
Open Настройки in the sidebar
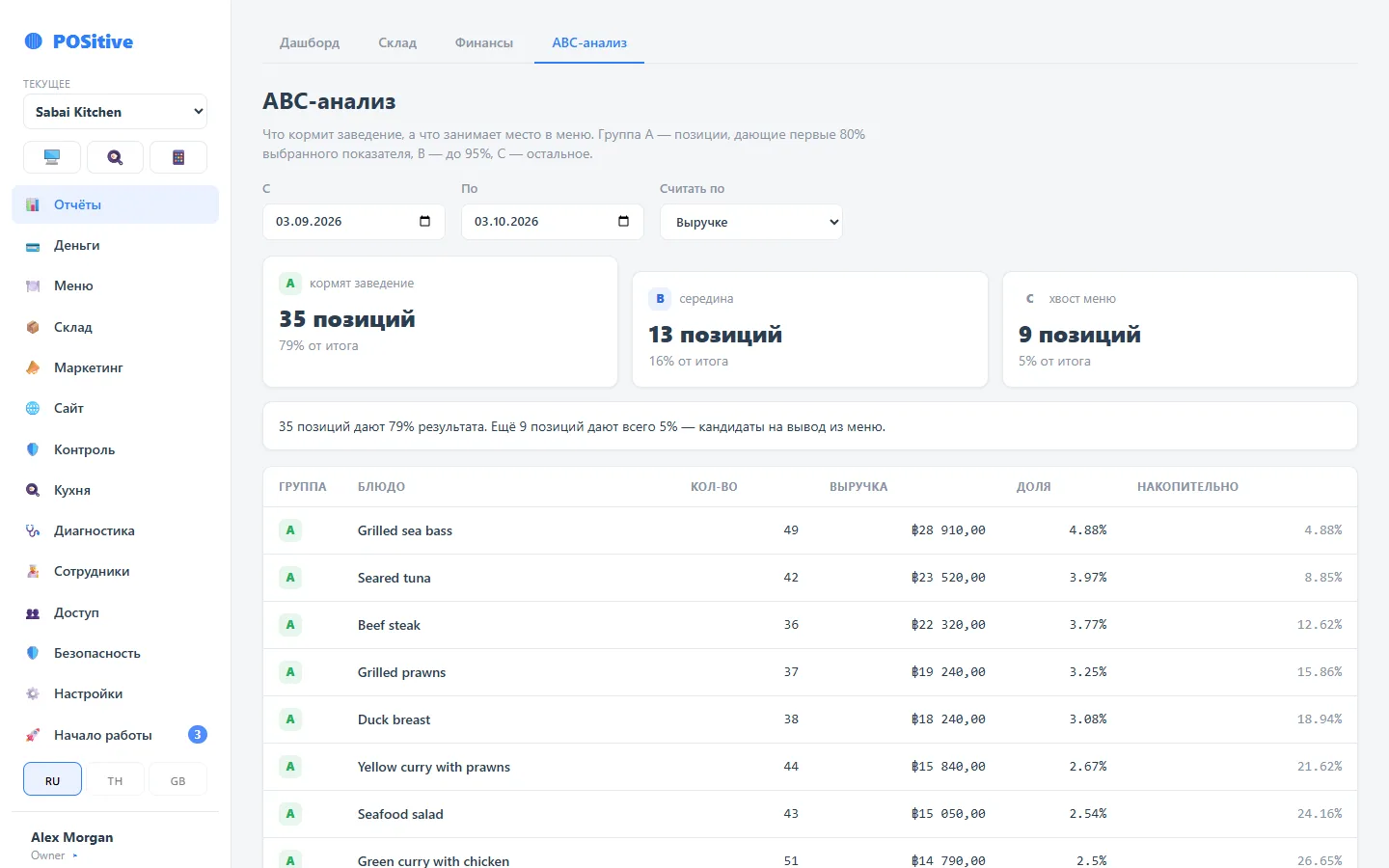tap(115, 693)
